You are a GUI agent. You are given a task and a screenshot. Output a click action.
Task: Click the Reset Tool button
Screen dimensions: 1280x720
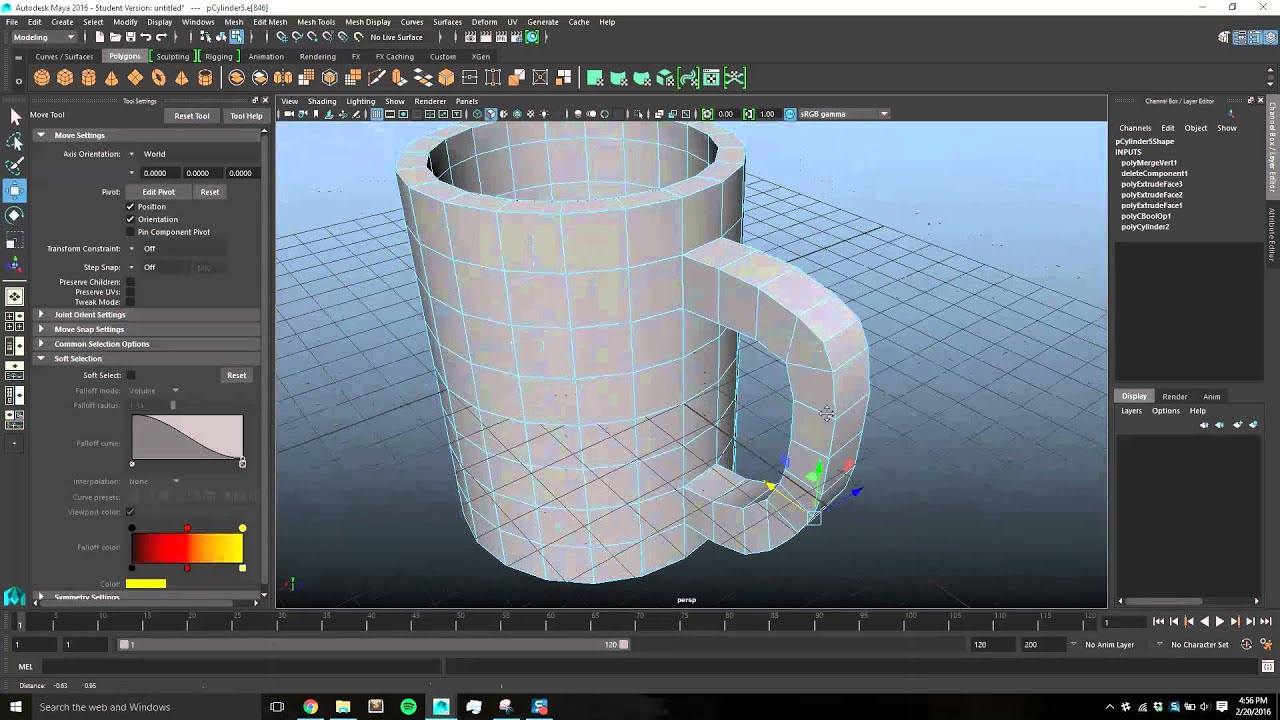coord(192,116)
